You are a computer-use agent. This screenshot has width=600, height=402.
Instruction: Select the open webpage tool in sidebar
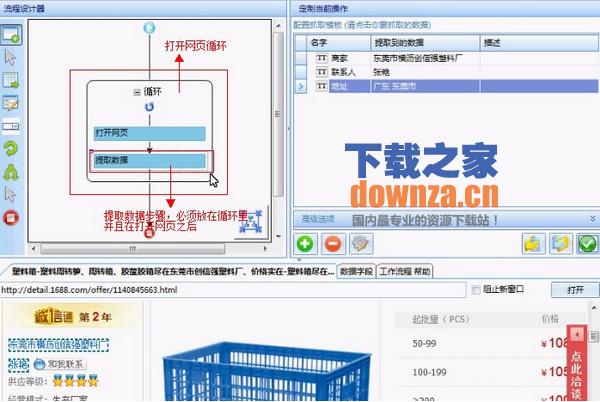[x=11, y=35]
